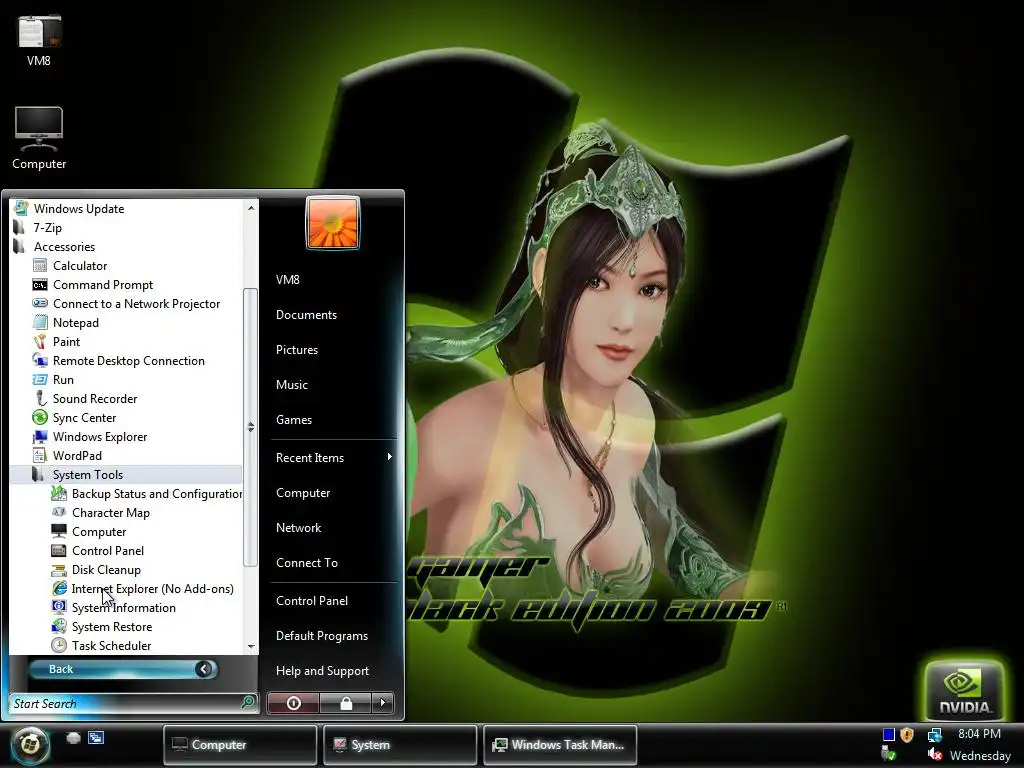Click the network tray icon

click(935, 735)
